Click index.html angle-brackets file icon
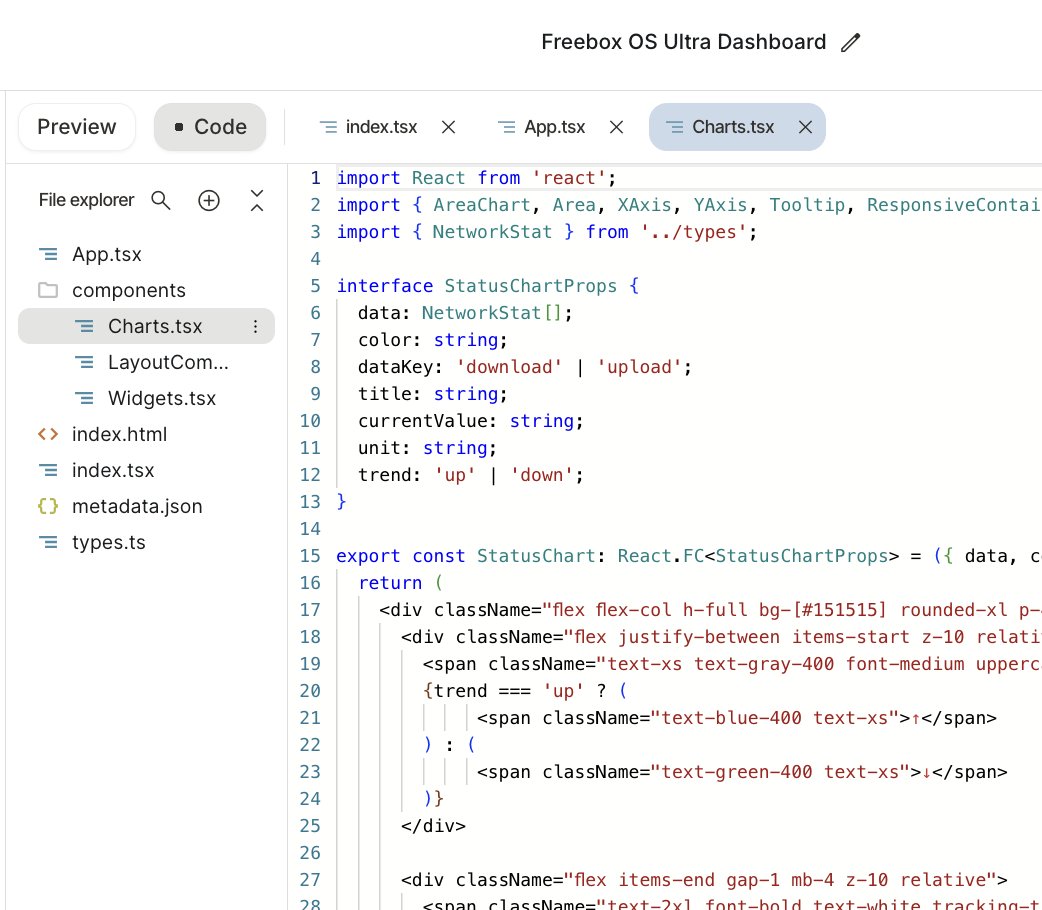Image resolution: width=1042 pixels, height=910 pixels. [48, 434]
